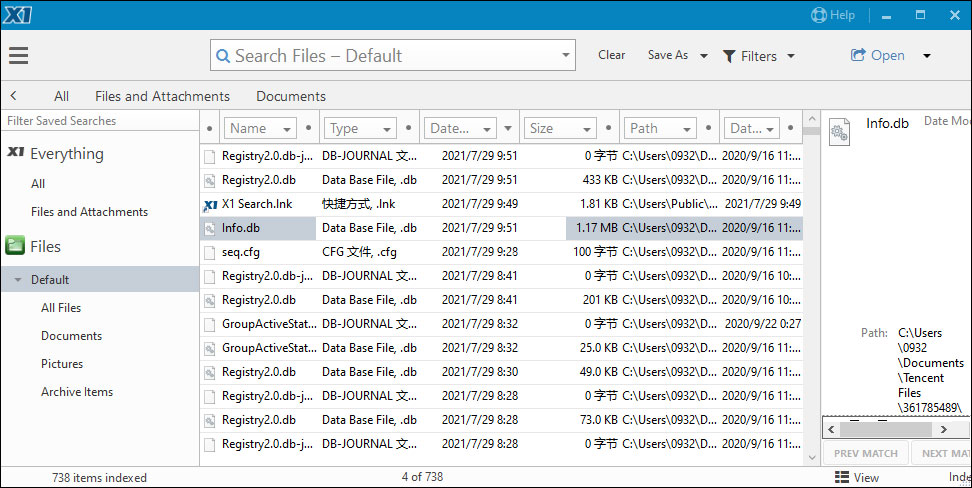Screen dimensions: 972x488
Task: Click the dot right of Path column
Action: tap(709, 128)
